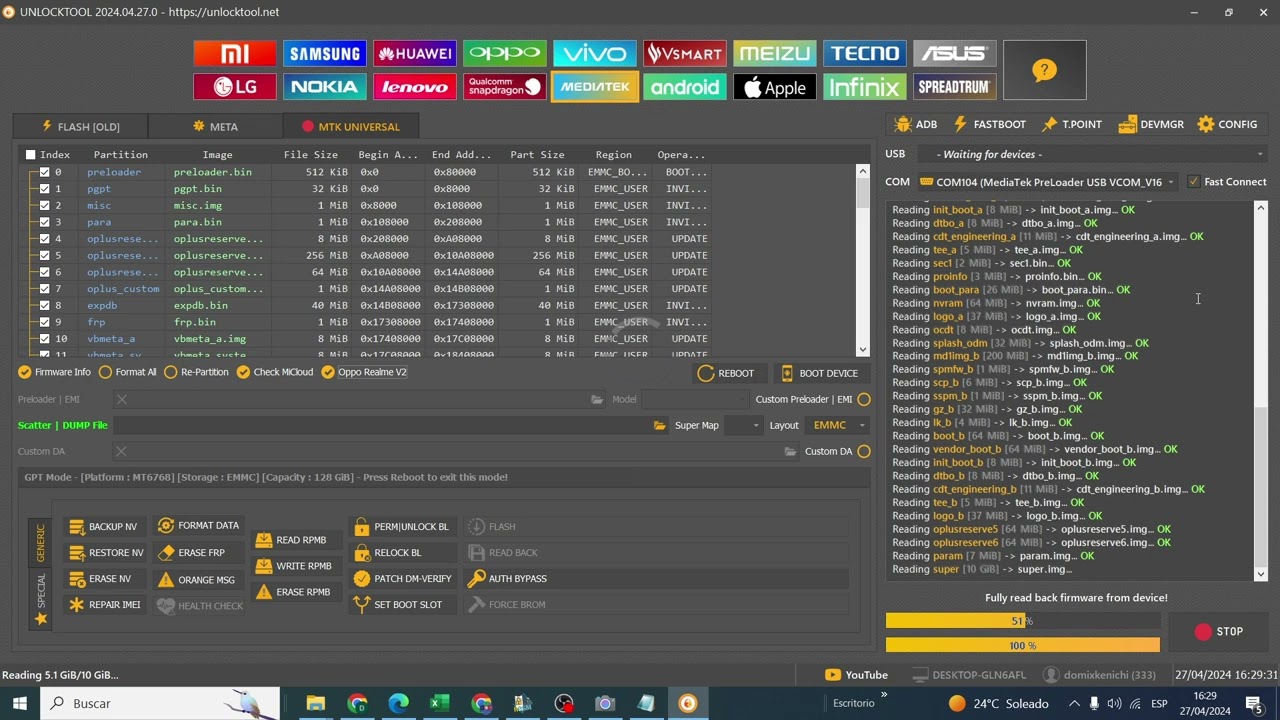Image resolution: width=1280 pixels, height=720 pixels.
Task: Select the LG brand icon
Action: pyautogui.click(x=235, y=87)
